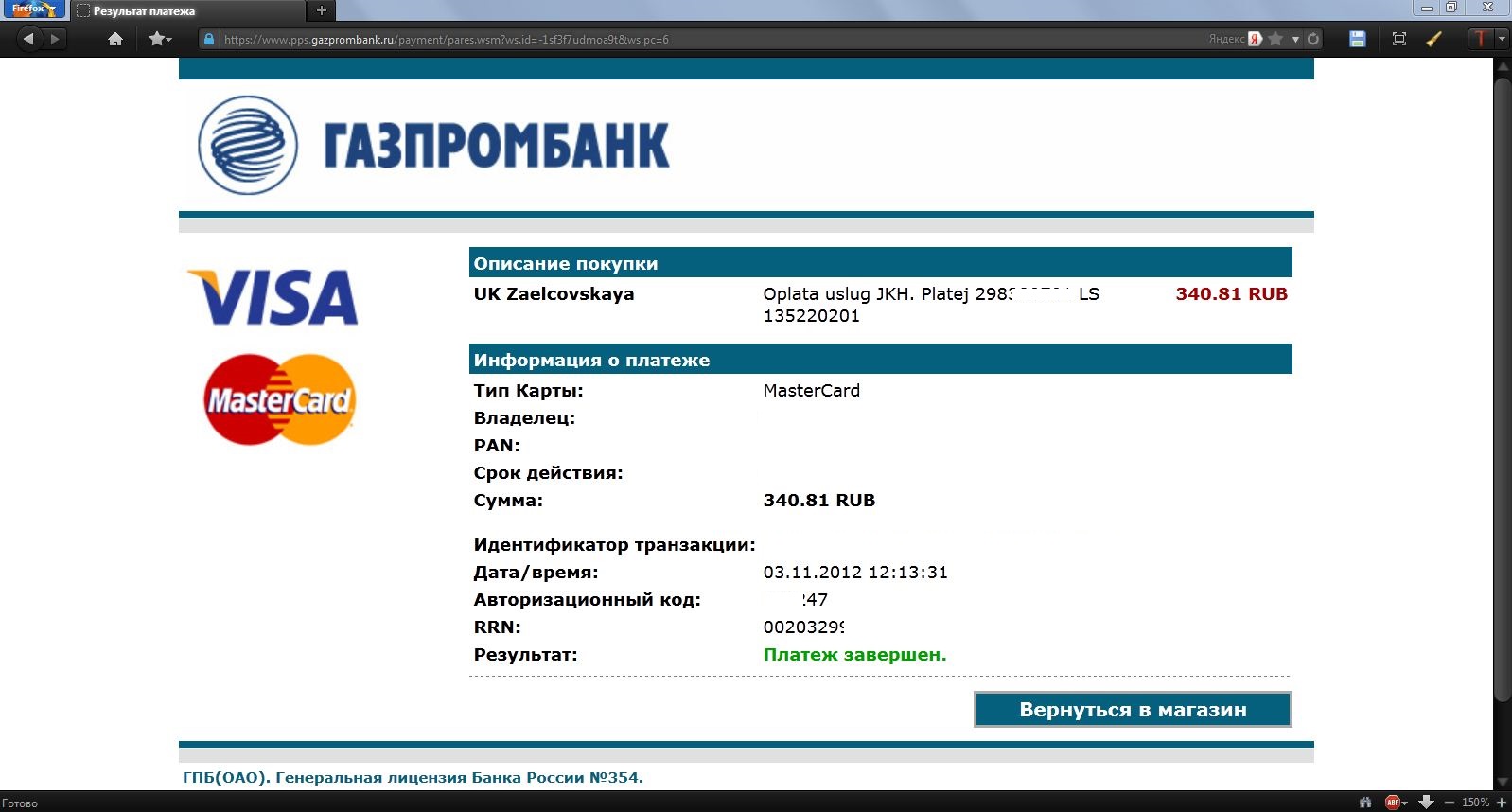Screen dimensions: 1512x812
Task: Click the license footer text ГПБ(ОАО)
Action: (413, 778)
